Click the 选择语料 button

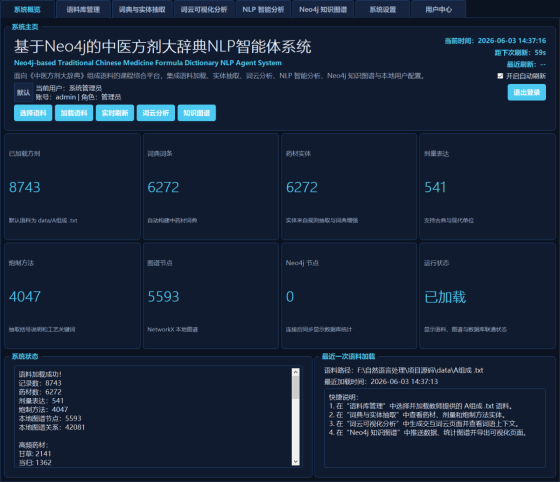[33, 113]
